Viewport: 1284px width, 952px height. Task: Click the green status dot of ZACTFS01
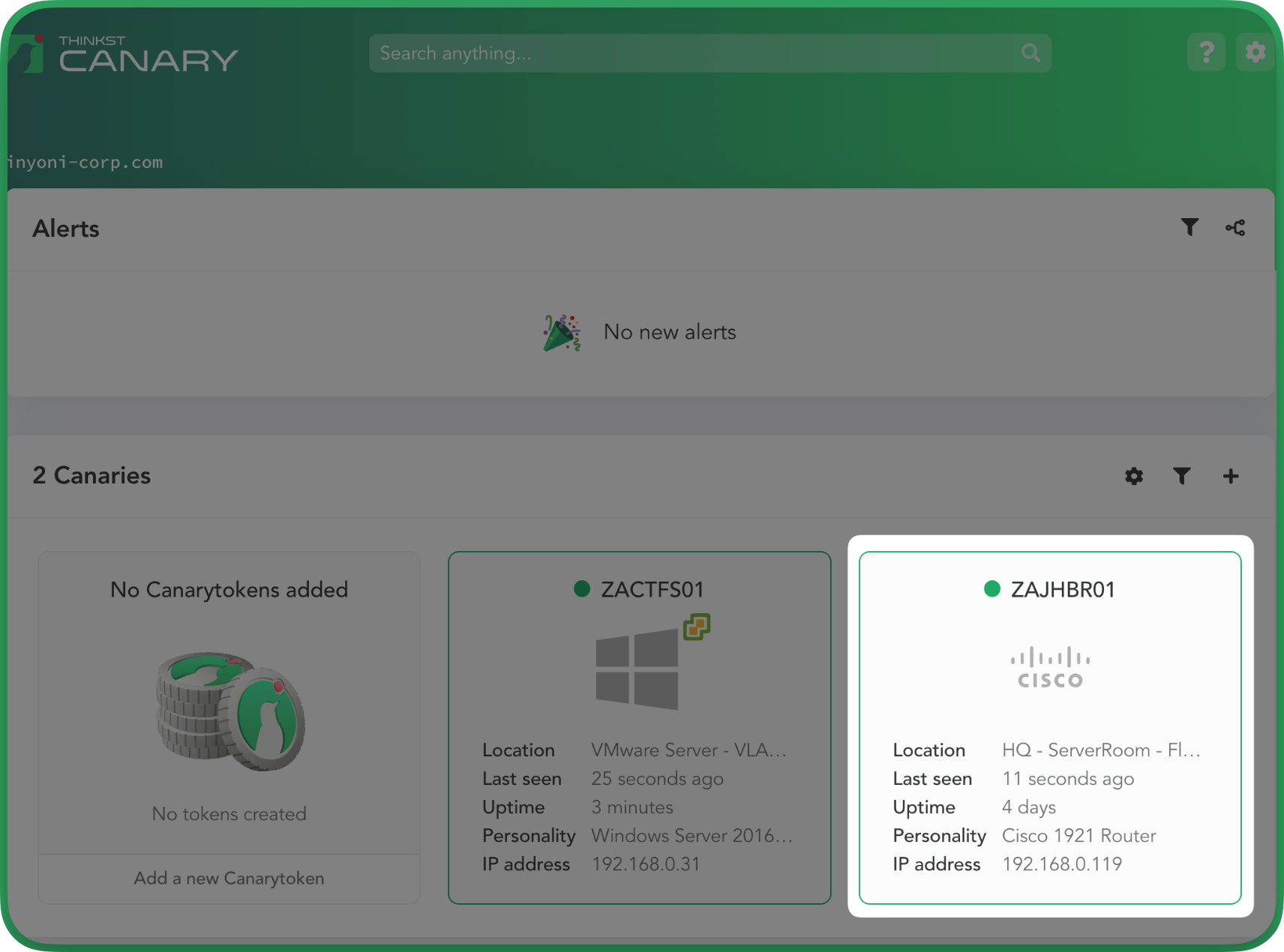582,589
